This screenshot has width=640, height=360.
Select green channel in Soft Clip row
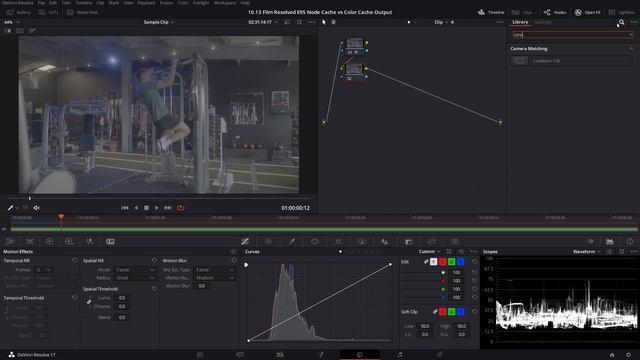(x=451, y=312)
